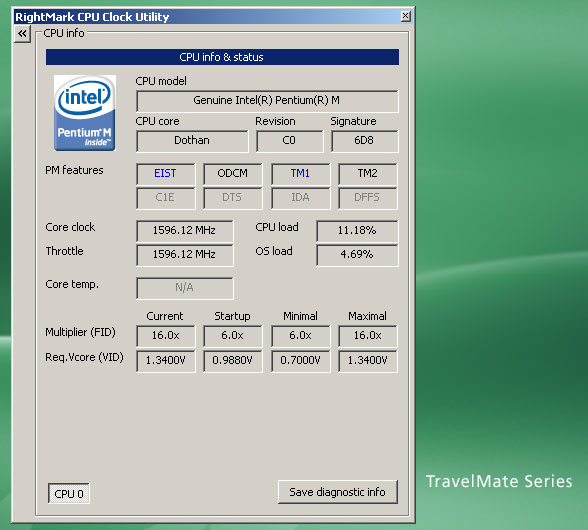This screenshot has width=588, height=530.
Task: Click the Multiplier (FID) label
Action: (x=80, y=332)
